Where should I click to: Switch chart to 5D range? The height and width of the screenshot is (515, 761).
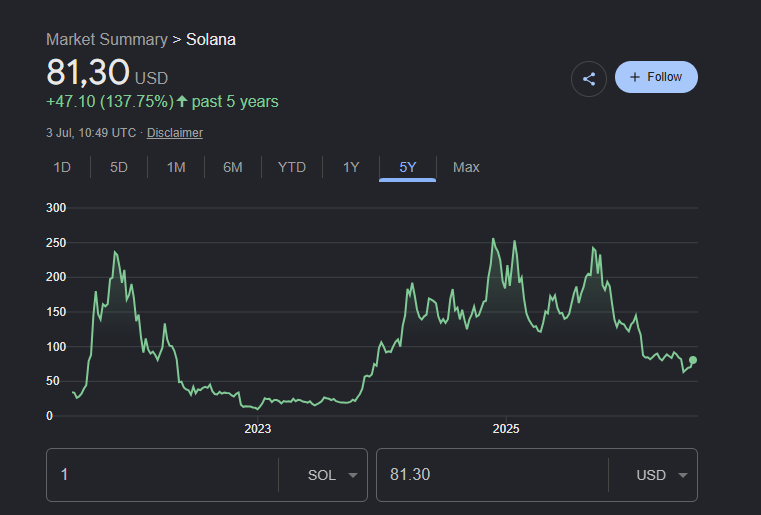click(x=119, y=167)
